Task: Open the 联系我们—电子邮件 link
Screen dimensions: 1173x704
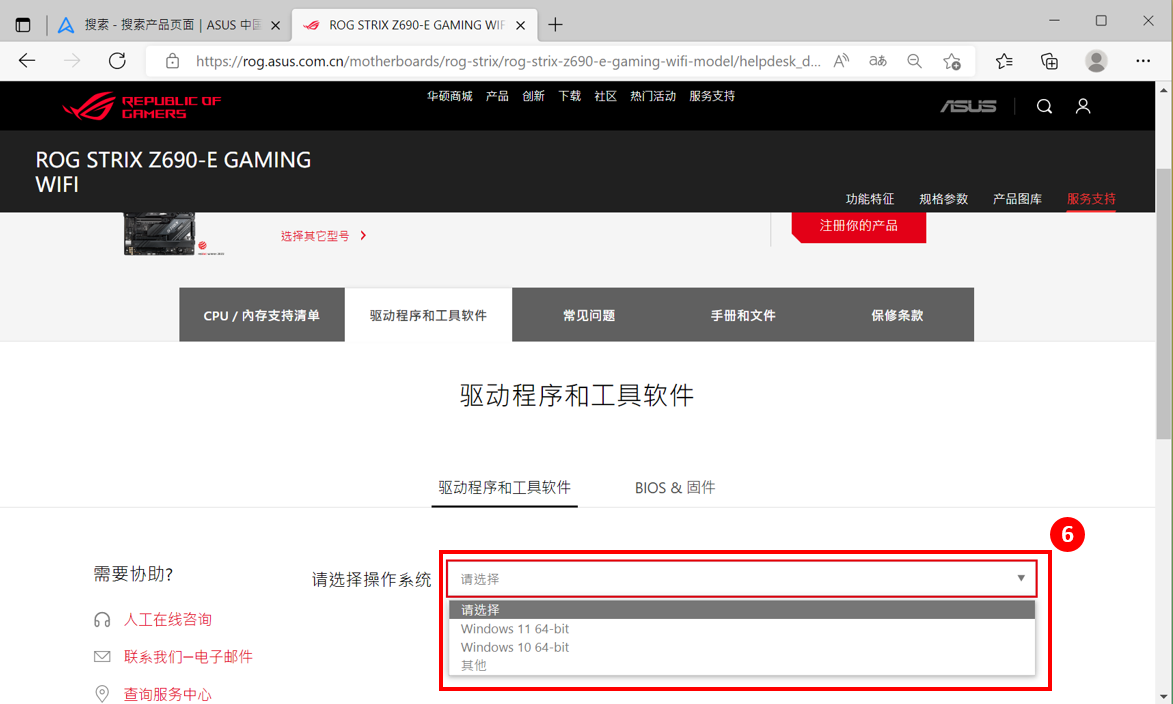Action: (188, 656)
